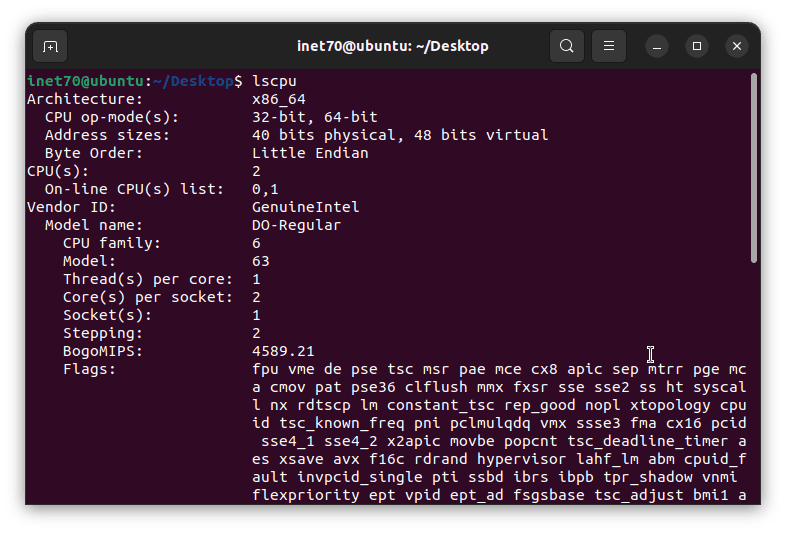
Task: Open the hamburger main menu
Action: (609, 46)
